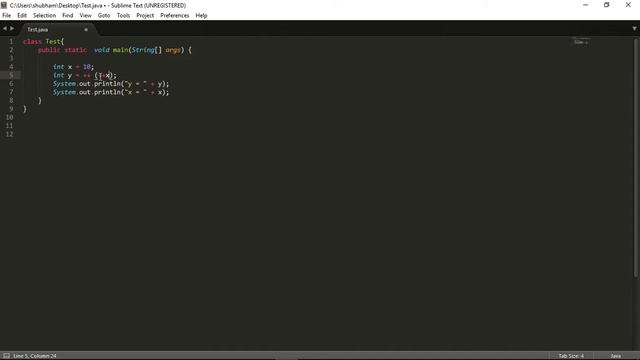Restore down the Sublime Text window
640x360 pixels.
click(x=607, y=5)
